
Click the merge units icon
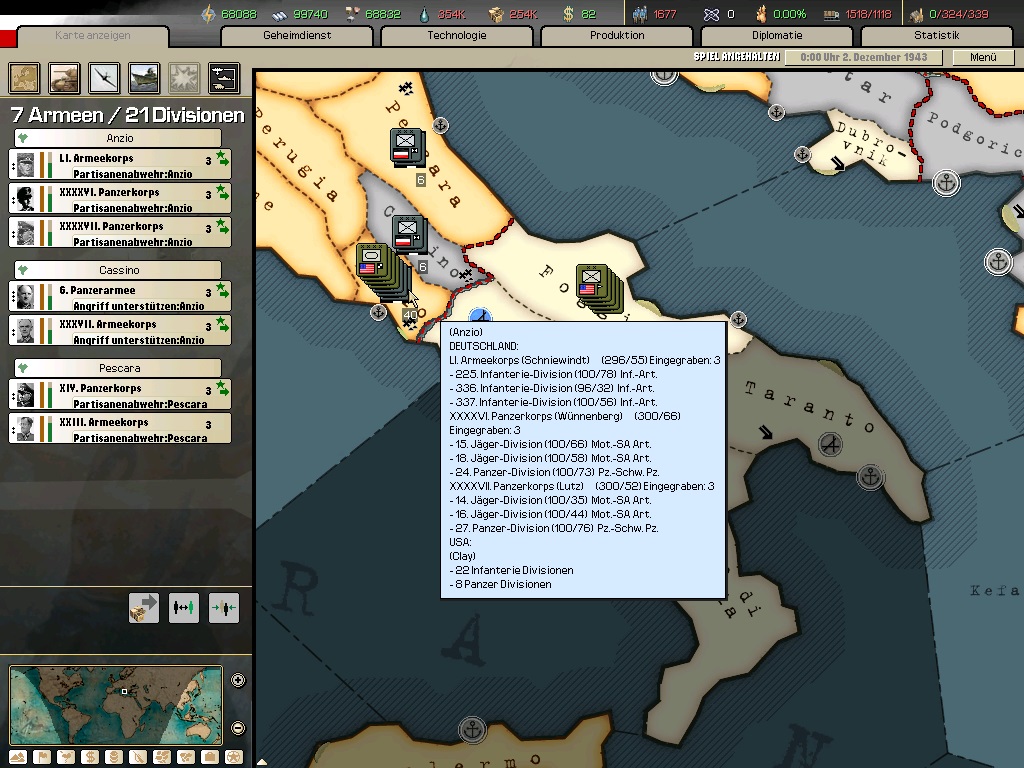(223, 608)
